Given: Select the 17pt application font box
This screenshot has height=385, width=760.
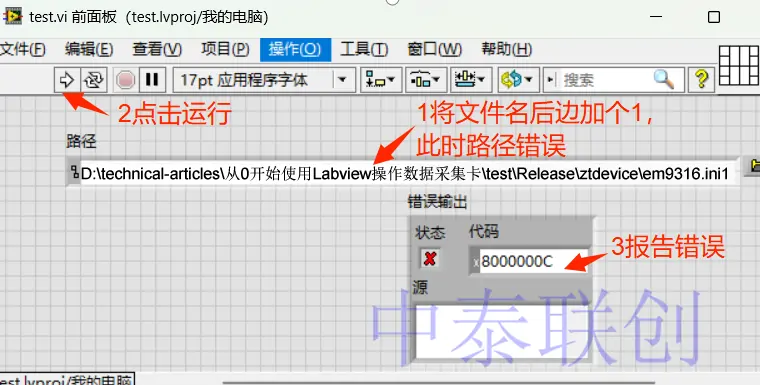Looking at the screenshot, I should pos(264,80).
